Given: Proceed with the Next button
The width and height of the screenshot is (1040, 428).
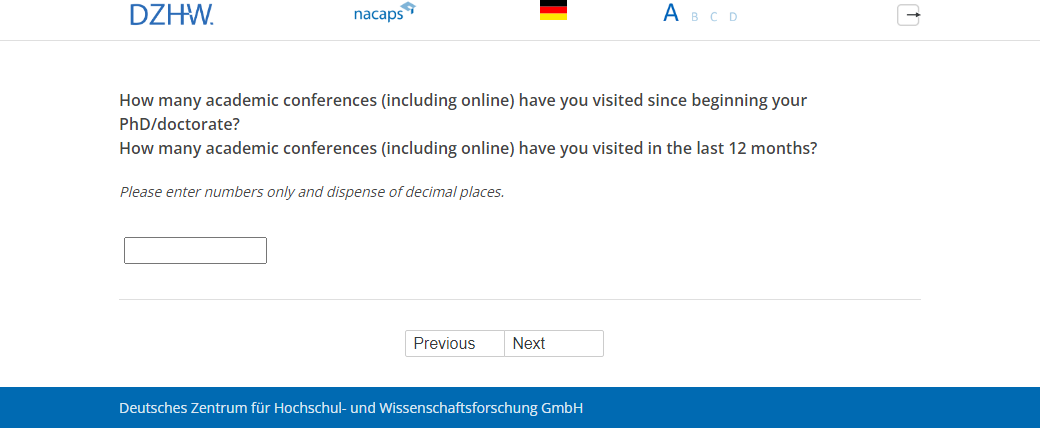Looking at the screenshot, I should (553, 343).
